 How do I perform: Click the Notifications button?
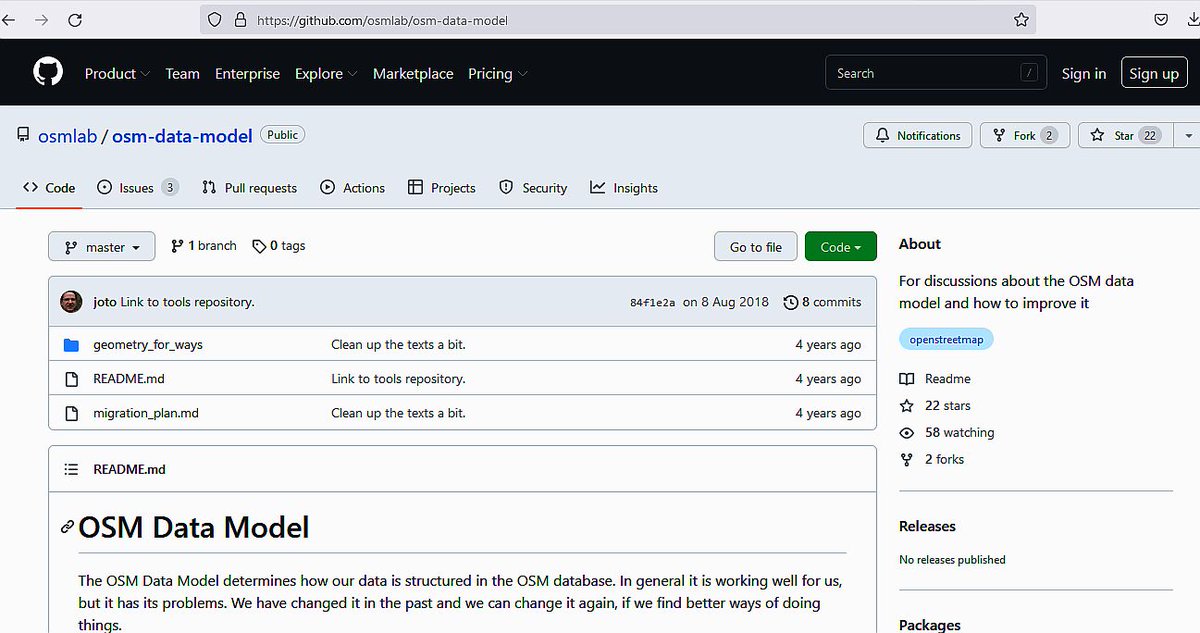(917, 136)
